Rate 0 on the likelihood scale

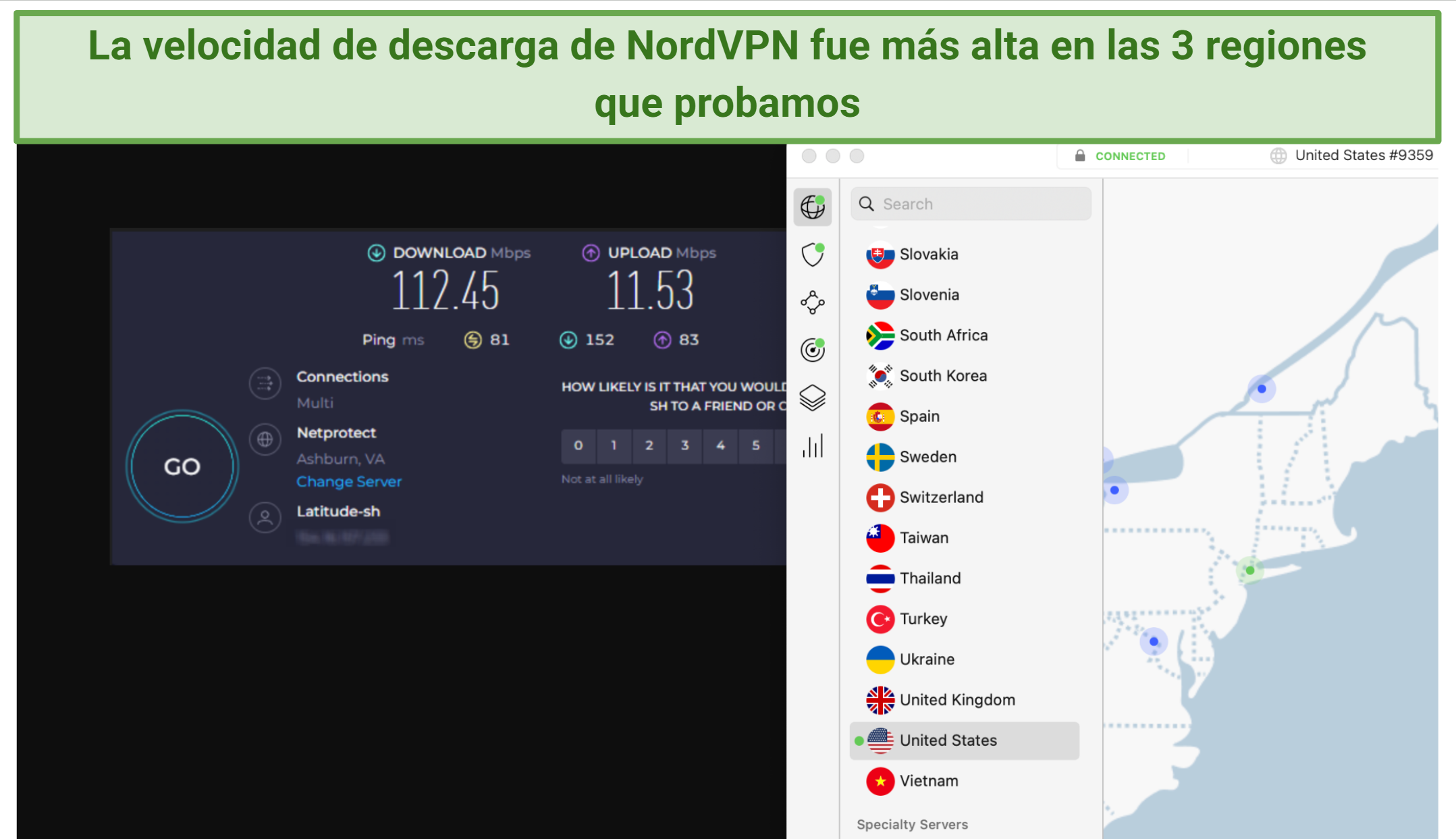click(578, 445)
